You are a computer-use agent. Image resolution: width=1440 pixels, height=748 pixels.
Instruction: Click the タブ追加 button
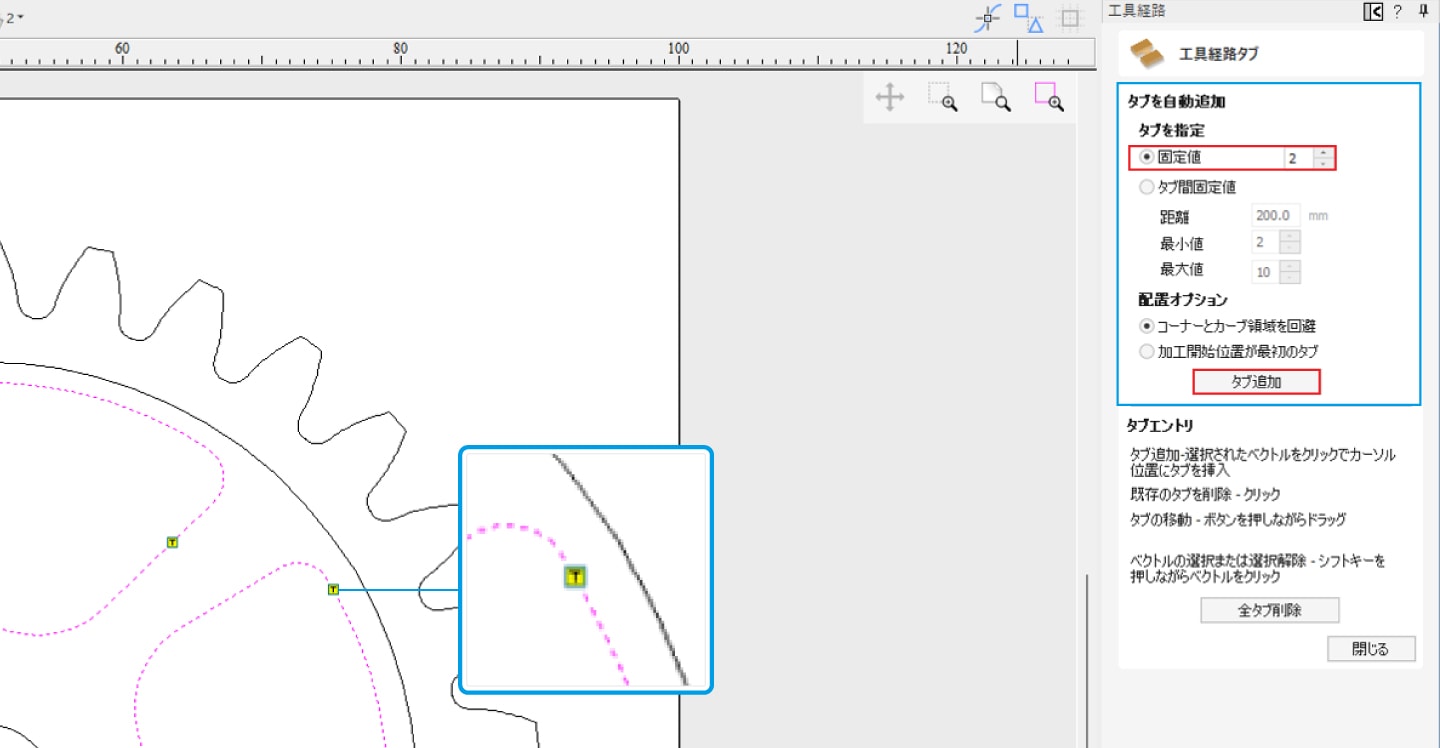pyautogui.click(x=1256, y=382)
